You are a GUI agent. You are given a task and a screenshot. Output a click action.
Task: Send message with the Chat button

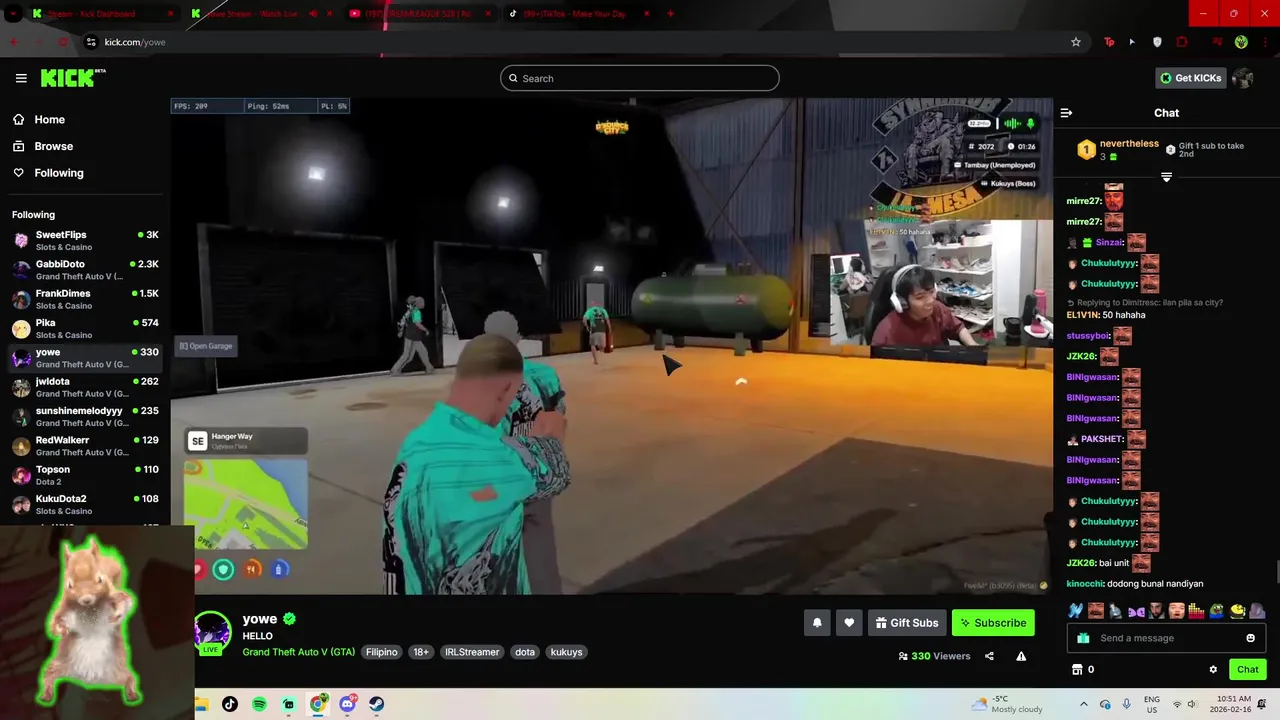click(1247, 669)
